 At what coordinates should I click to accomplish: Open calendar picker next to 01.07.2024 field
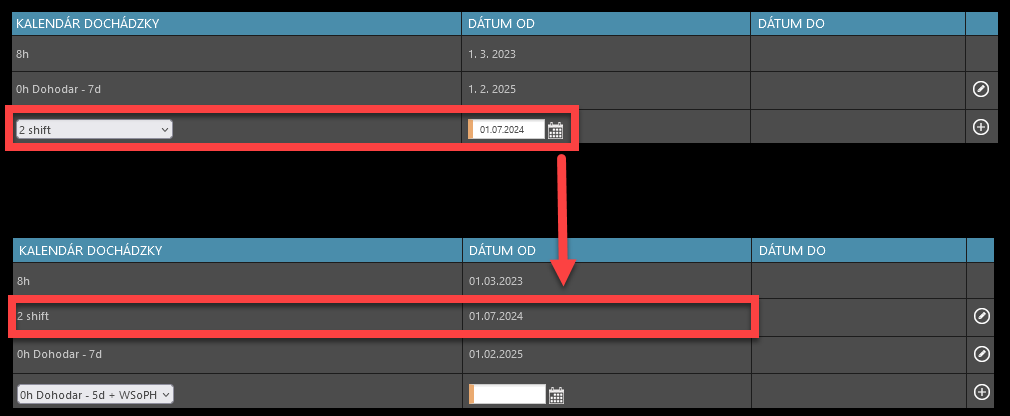(x=556, y=130)
